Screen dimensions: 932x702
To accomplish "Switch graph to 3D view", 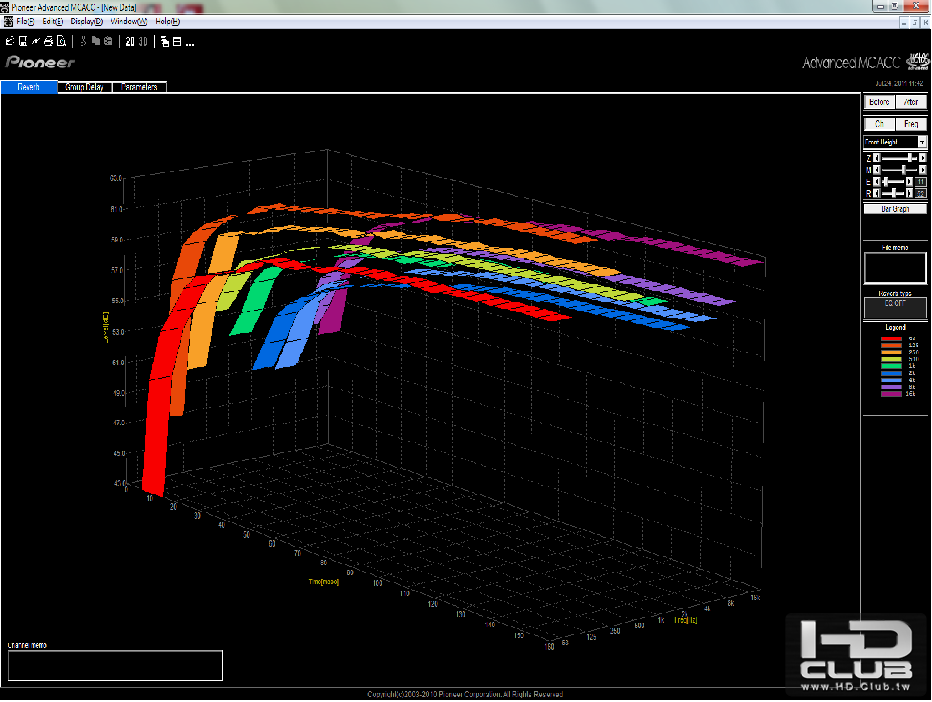I will tap(143, 41).
